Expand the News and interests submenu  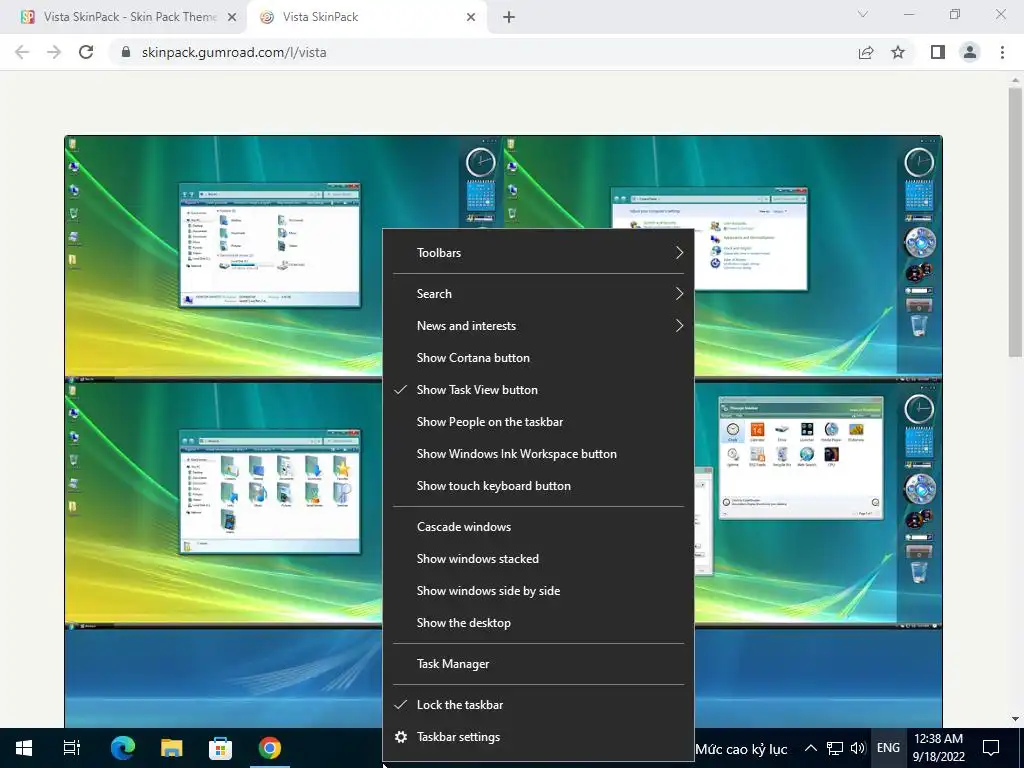pos(538,326)
